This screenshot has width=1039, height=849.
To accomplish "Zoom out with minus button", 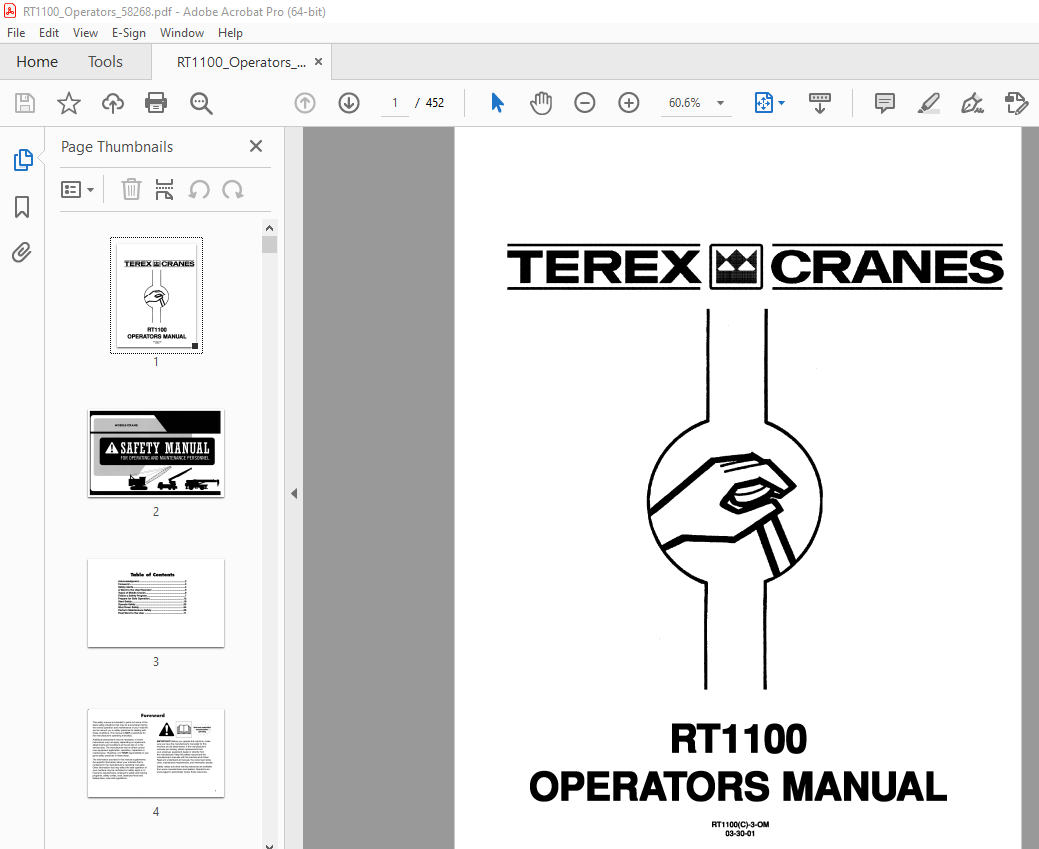I will [x=584, y=103].
